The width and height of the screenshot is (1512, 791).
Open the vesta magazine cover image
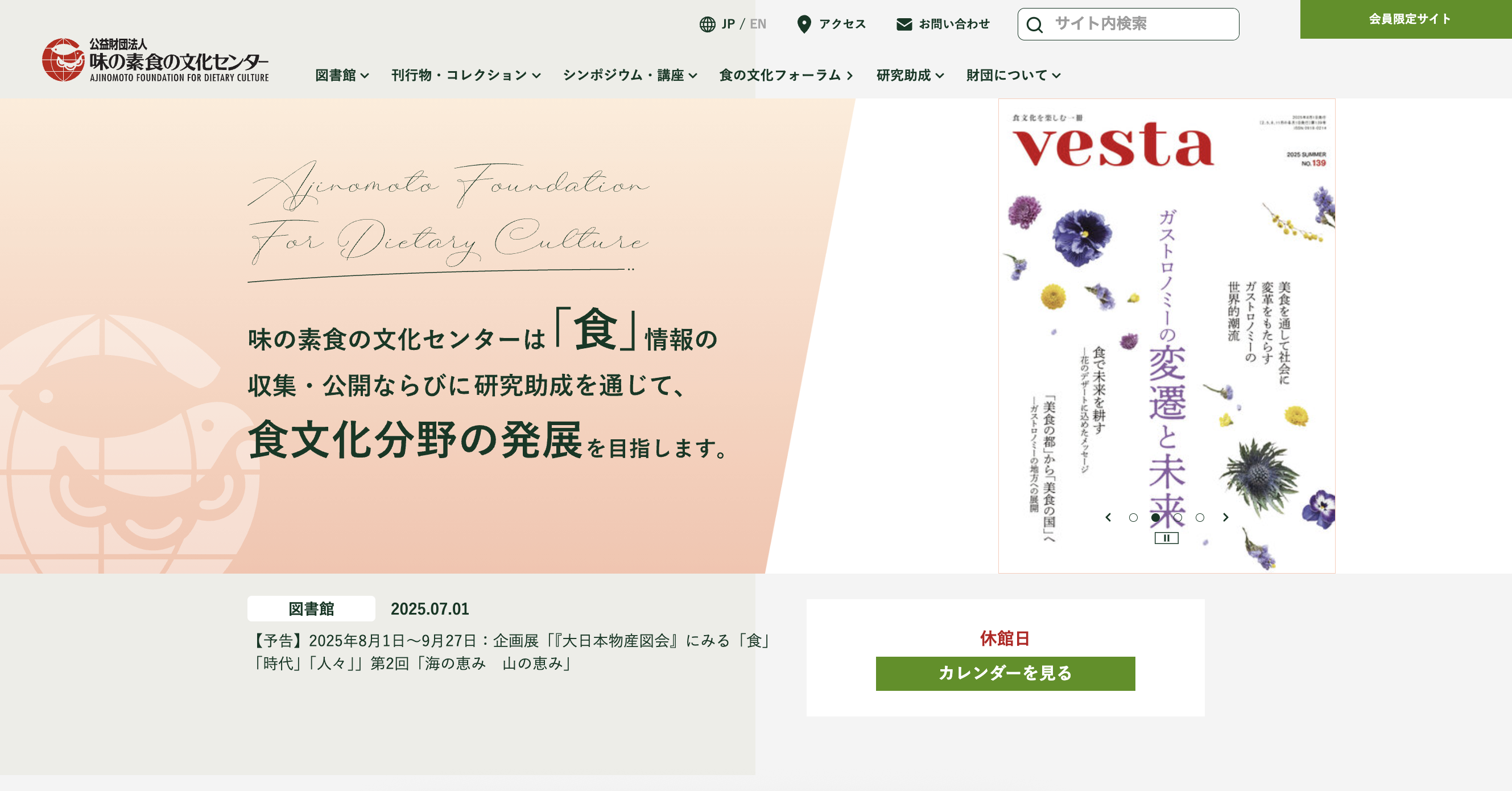pos(1167,336)
